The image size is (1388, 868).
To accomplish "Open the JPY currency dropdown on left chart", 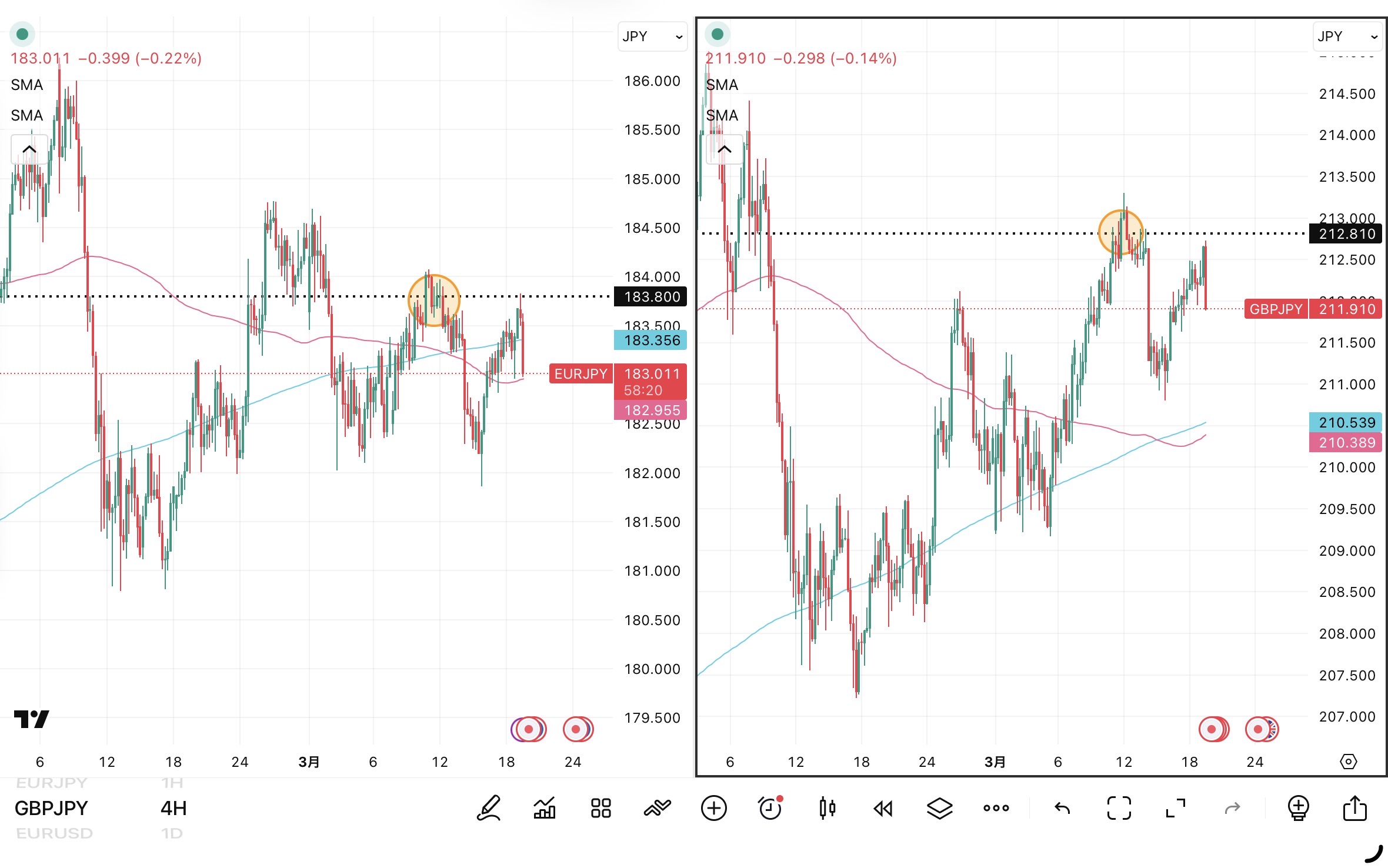I will pyautogui.click(x=652, y=36).
